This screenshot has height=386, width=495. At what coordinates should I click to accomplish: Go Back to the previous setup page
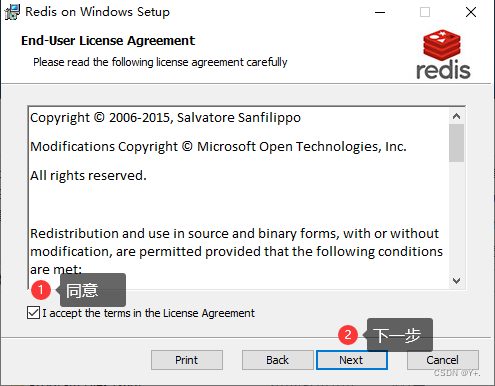point(277,360)
